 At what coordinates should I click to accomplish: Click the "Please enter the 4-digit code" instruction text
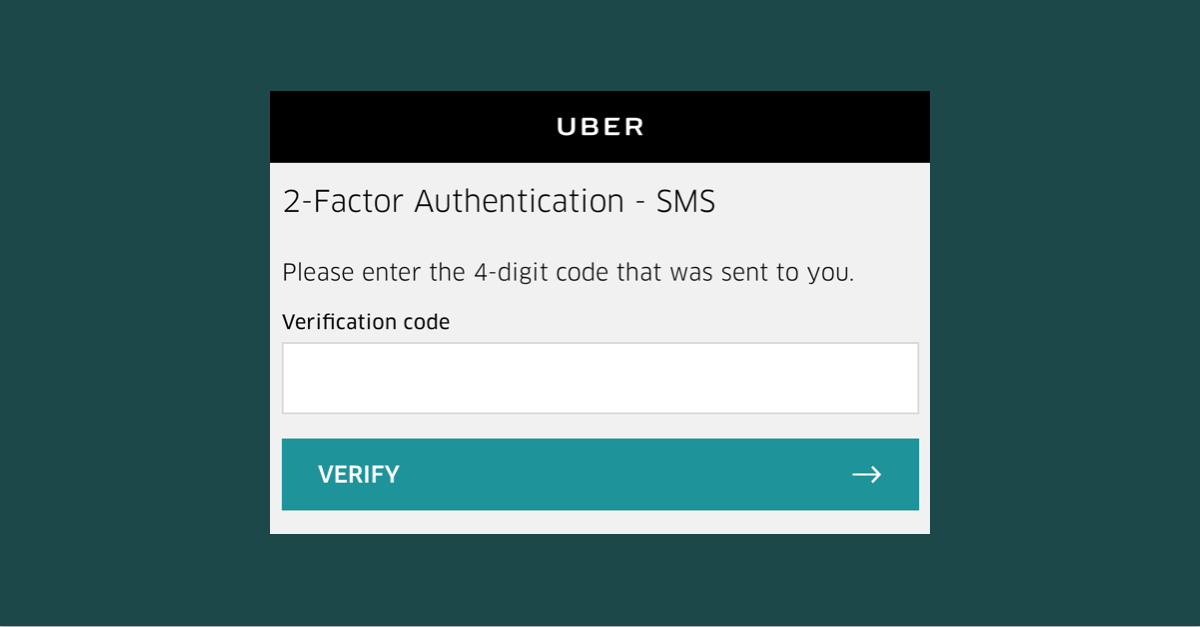click(x=567, y=272)
